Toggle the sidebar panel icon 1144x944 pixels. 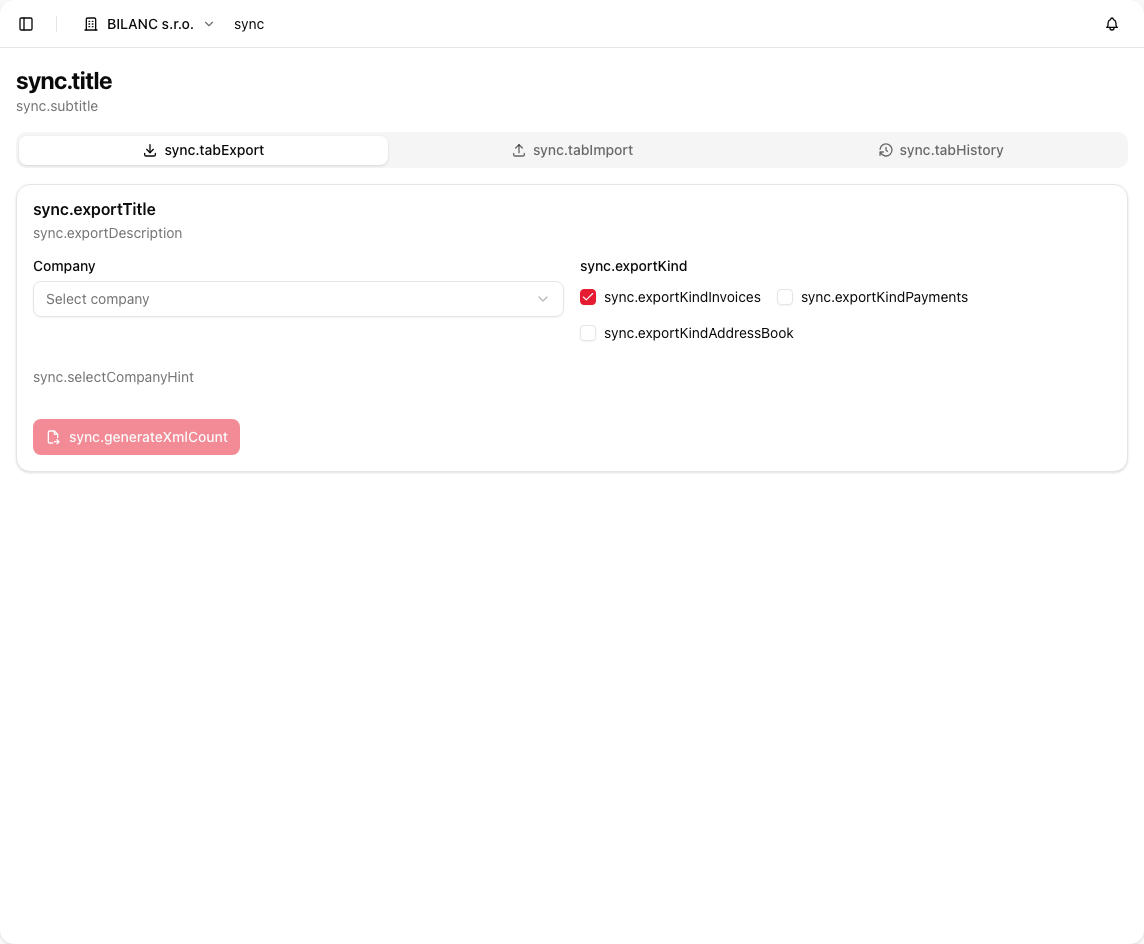pos(26,24)
